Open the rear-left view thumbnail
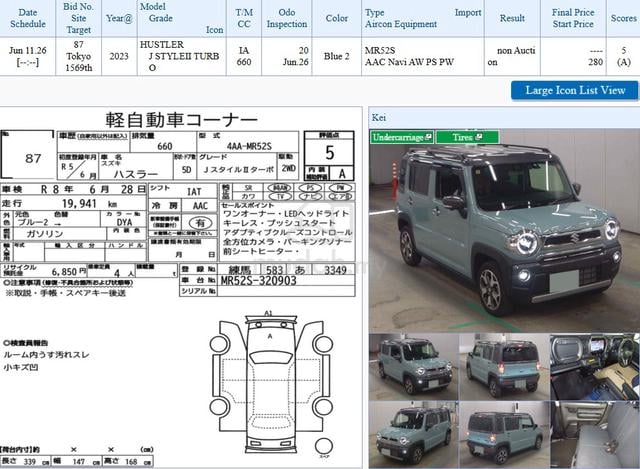 click(x=504, y=367)
